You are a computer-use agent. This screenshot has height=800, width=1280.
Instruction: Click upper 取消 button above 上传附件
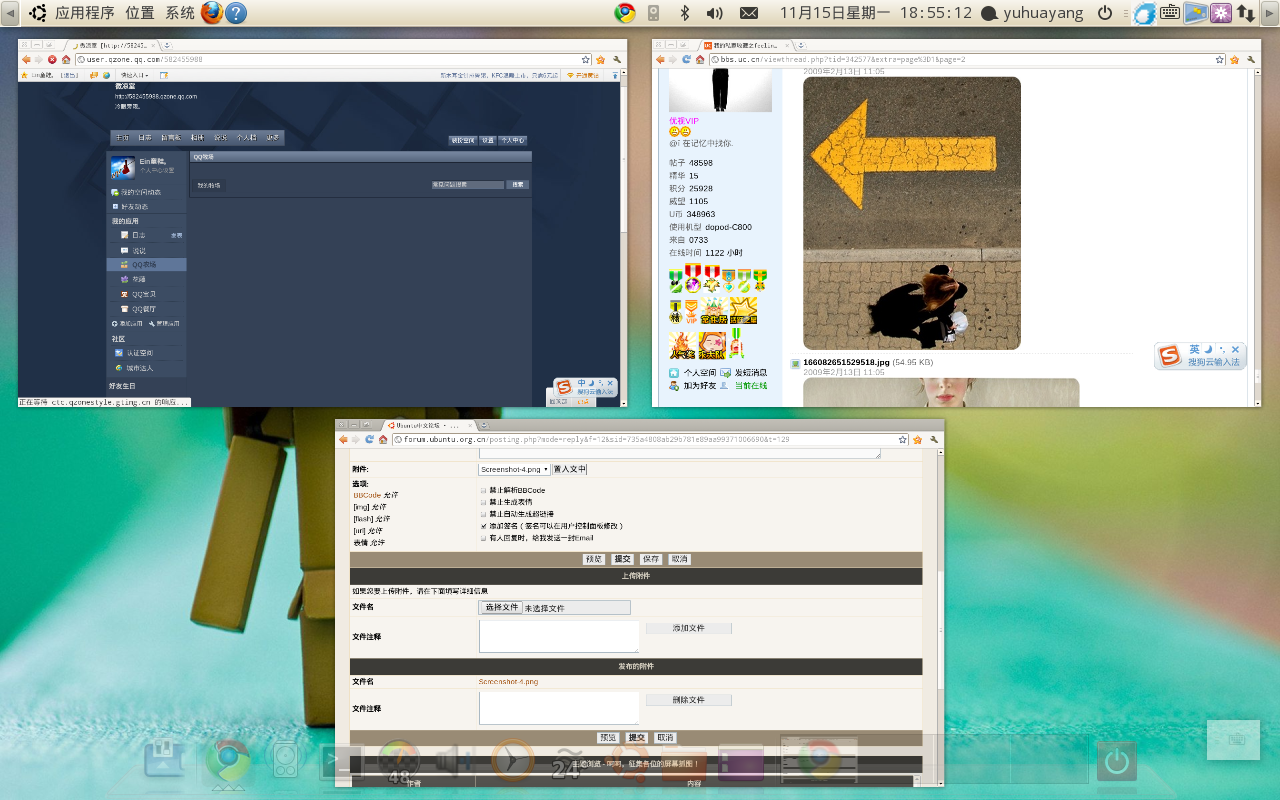[680, 559]
